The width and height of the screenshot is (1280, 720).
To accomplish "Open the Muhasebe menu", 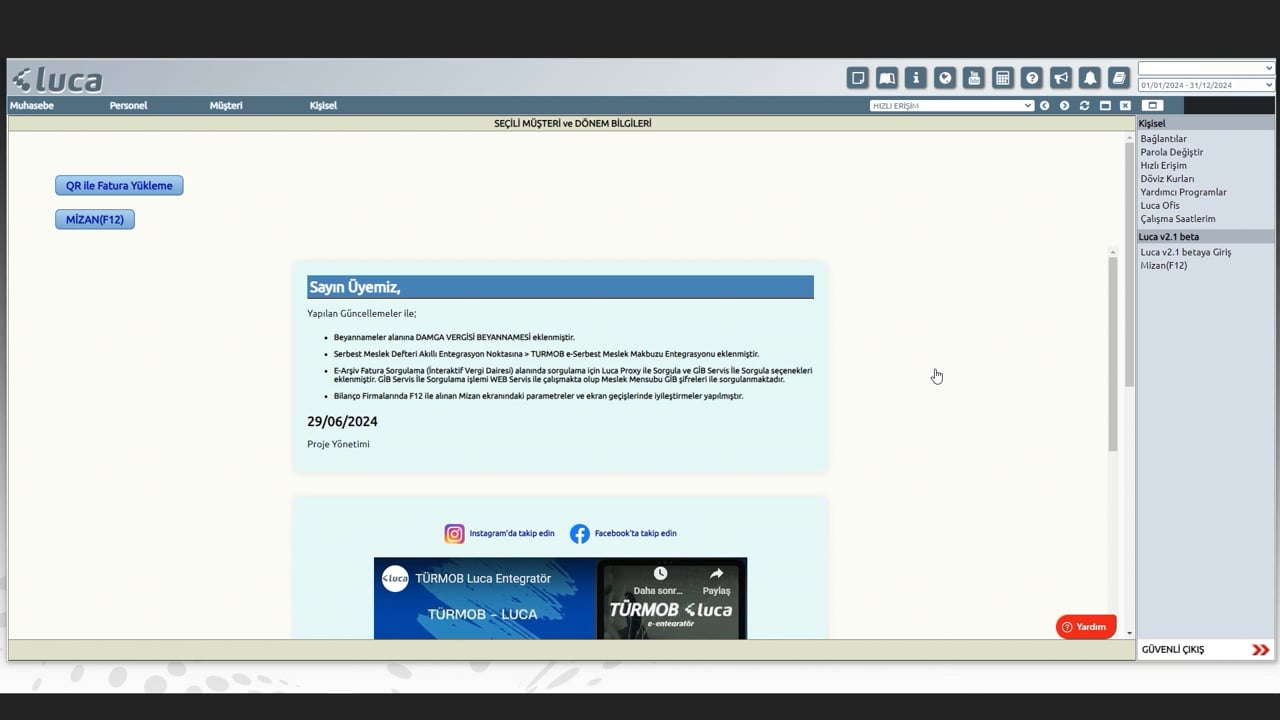I will [32, 106].
